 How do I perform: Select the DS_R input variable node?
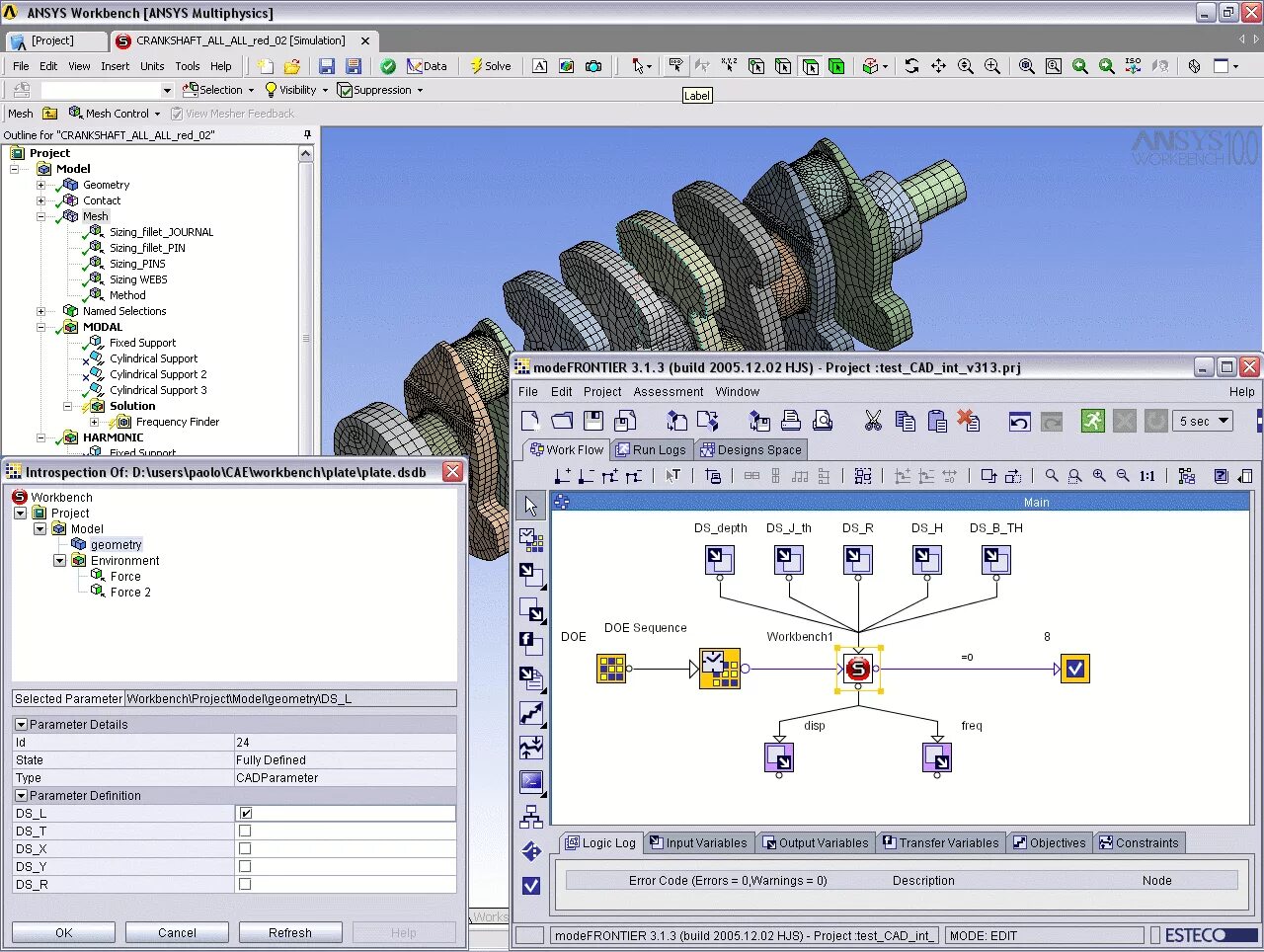[x=858, y=560]
